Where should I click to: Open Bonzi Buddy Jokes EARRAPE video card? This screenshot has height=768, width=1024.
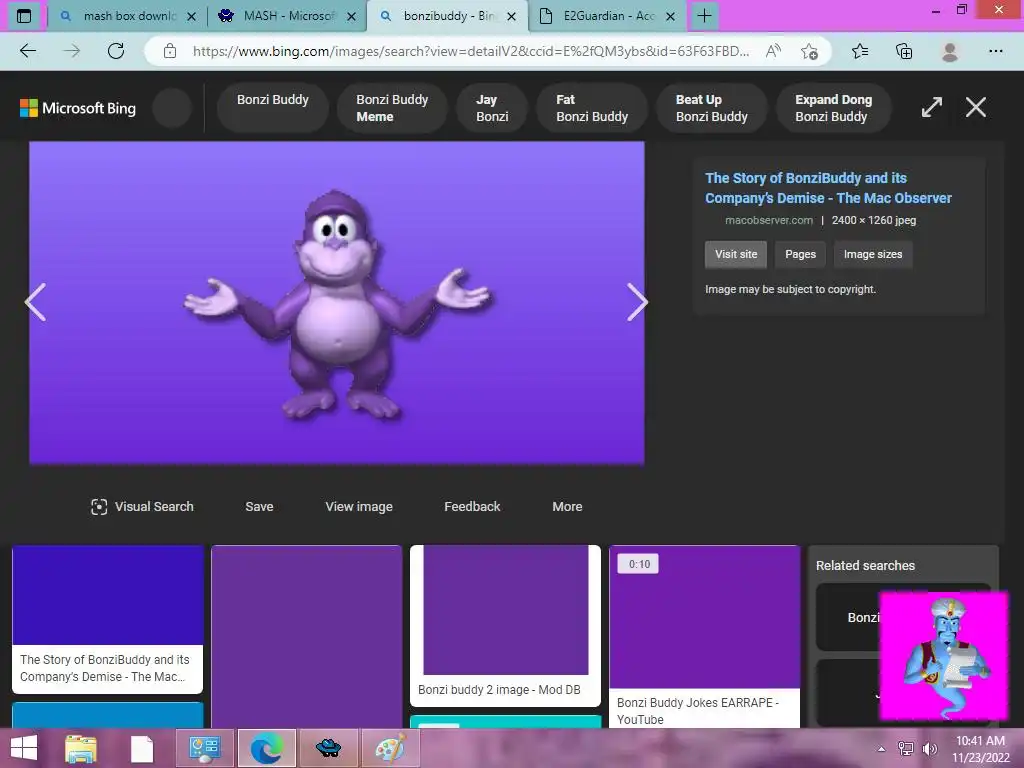tap(704, 637)
